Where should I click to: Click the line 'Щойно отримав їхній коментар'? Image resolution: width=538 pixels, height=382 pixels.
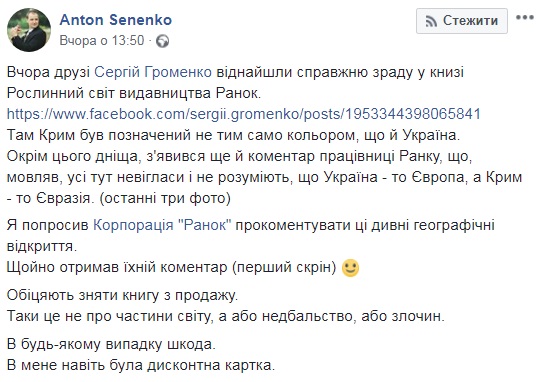click(172, 267)
